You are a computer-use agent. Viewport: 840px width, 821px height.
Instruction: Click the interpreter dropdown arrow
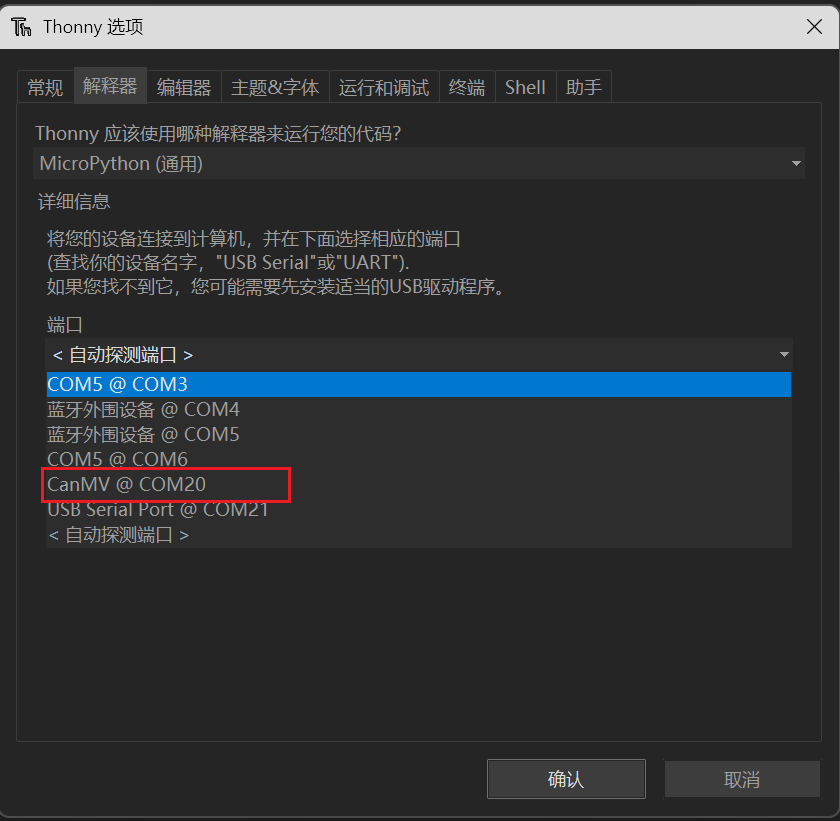(796, 163)
